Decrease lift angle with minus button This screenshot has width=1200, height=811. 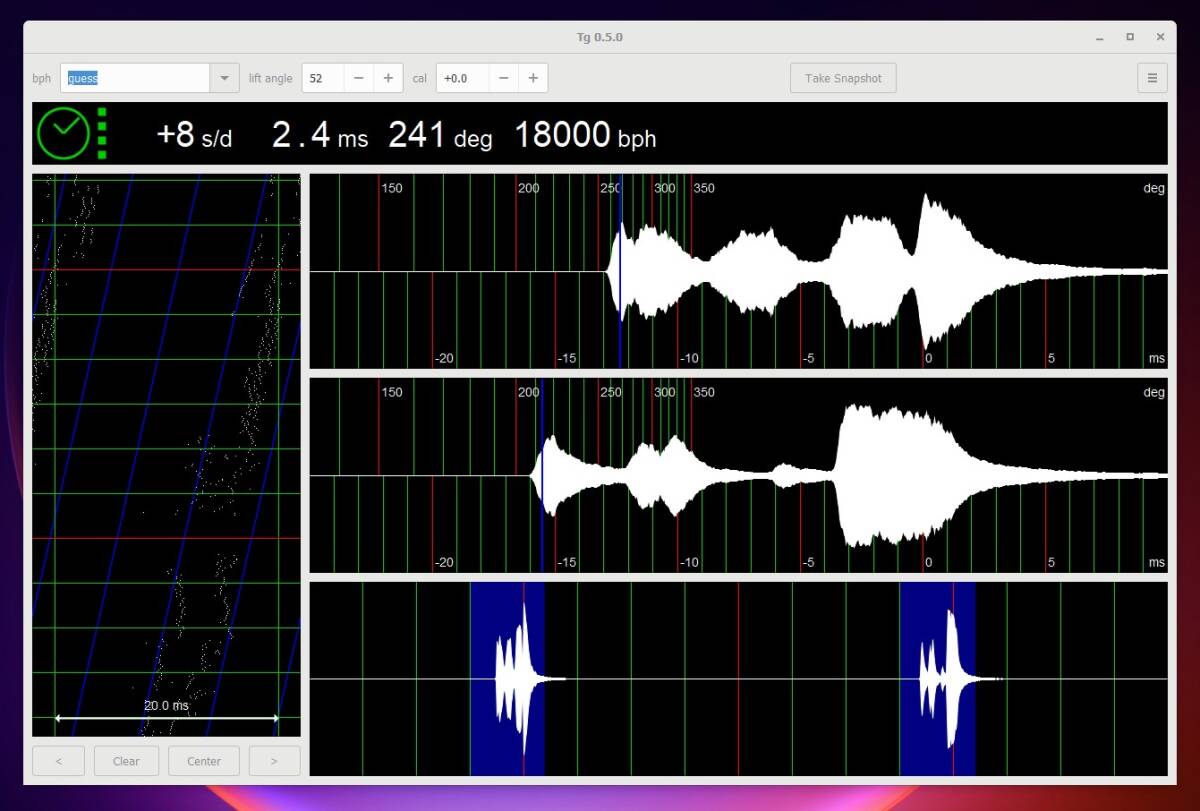pos(359,78)
